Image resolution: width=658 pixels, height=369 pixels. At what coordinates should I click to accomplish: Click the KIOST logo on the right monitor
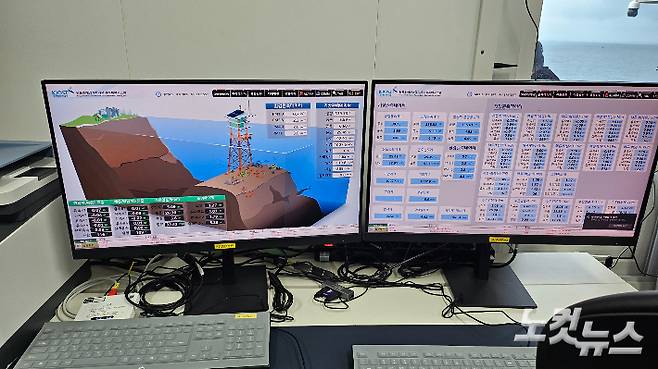click(x=386, y=91)
